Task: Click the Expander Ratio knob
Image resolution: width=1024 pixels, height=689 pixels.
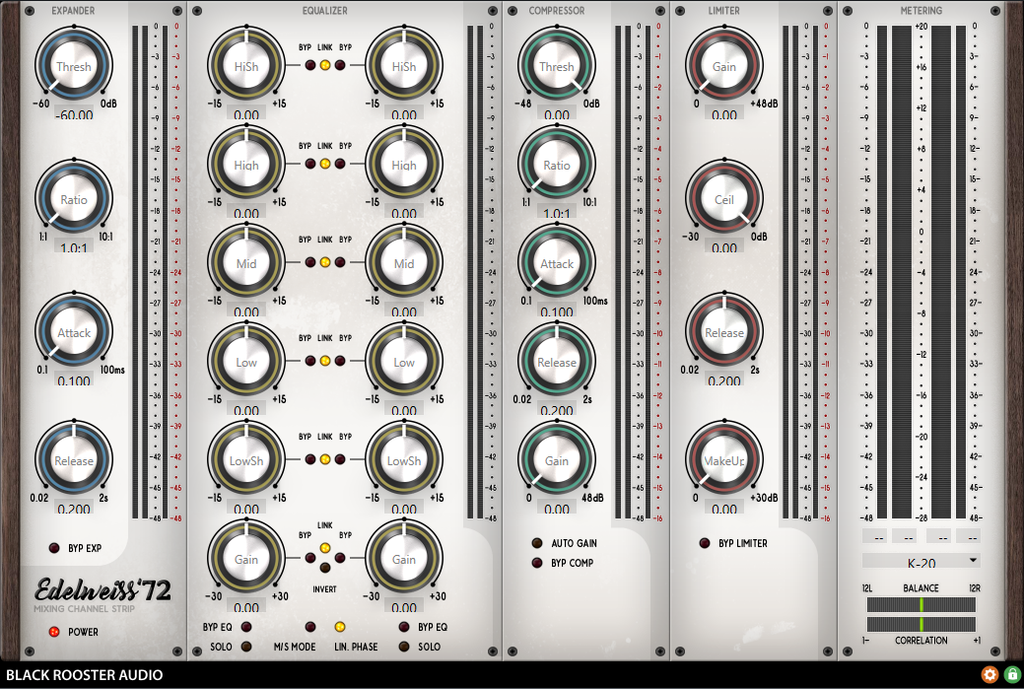Action: coord(74,199)
